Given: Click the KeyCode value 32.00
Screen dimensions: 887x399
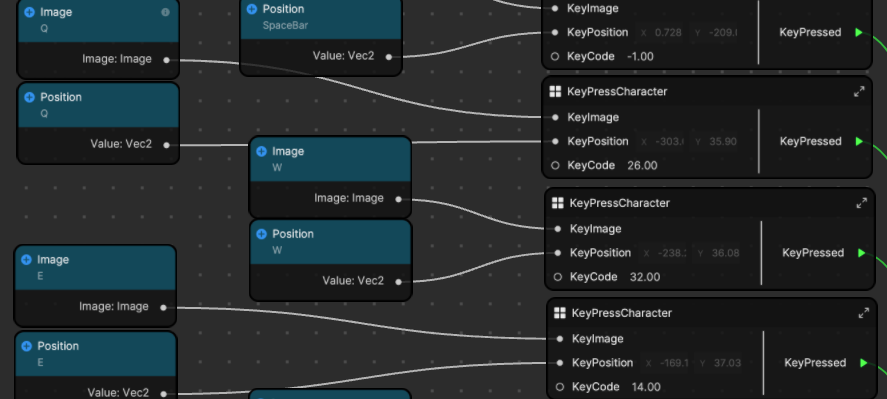Looking at the screenshot, I should tap(645, 277).
